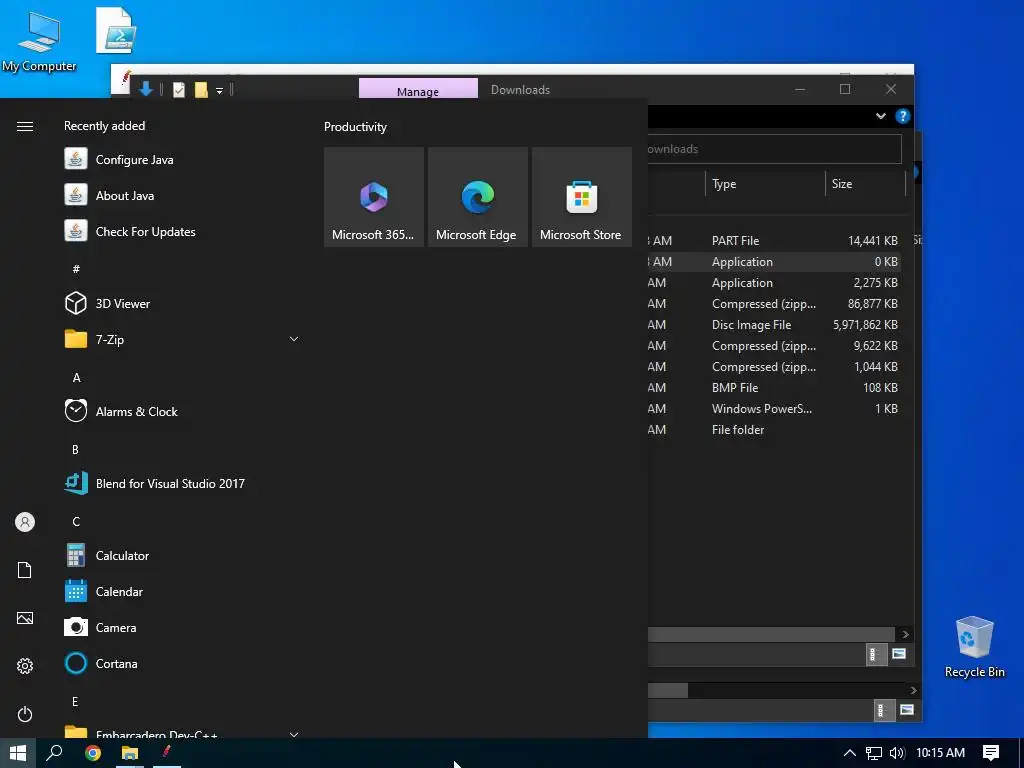Select Application row with 0 KB
The image size is (1024, 768).
pyautogui.click(x=774, y=261)
